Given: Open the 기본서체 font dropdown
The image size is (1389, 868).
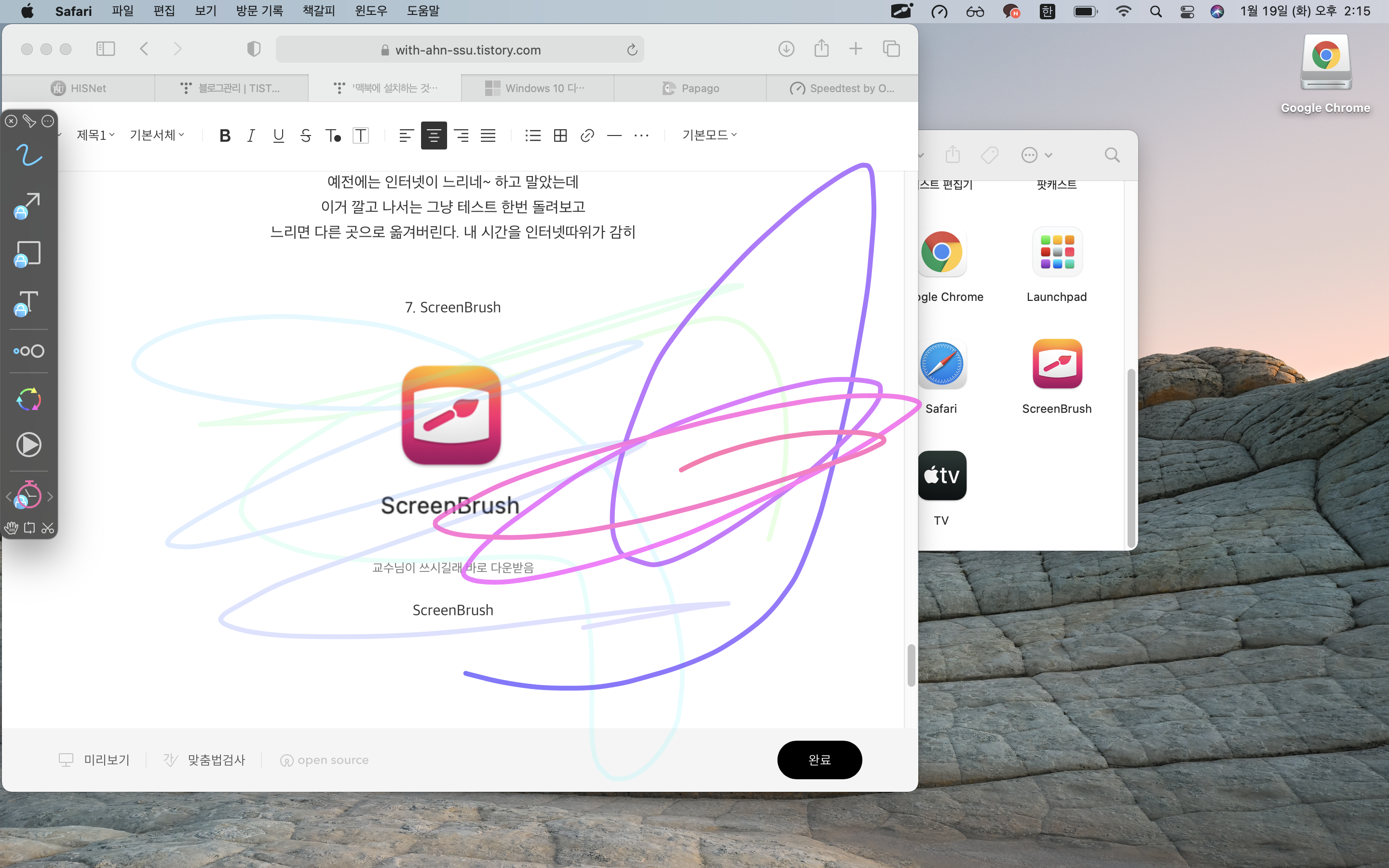Looking at the screenshot, I should tap(157, 135).
